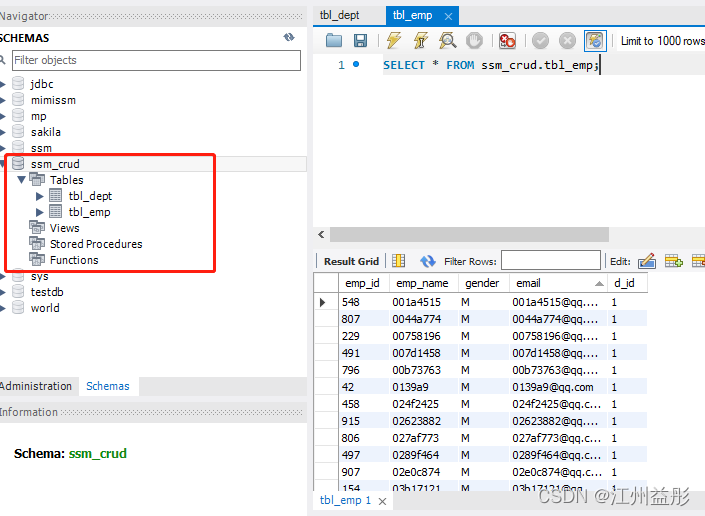Sort by the emp_id column header
This screenshot has width=705, height=516.
coord(363,283)
